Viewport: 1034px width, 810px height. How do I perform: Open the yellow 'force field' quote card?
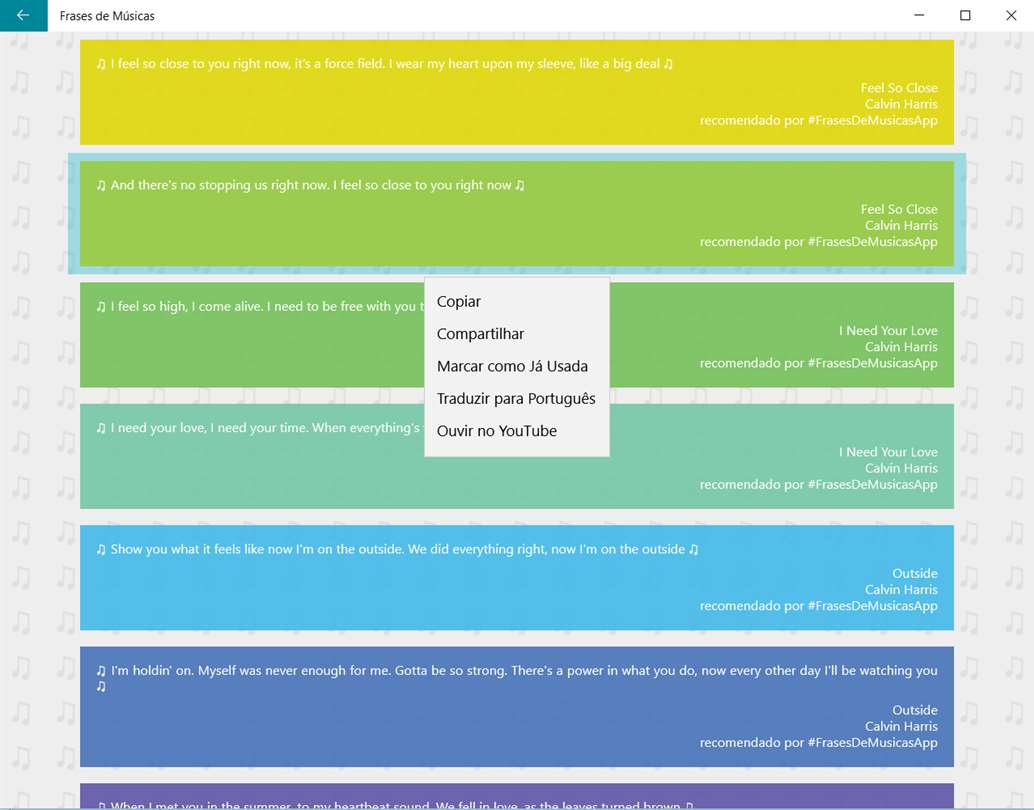[516, 92]
